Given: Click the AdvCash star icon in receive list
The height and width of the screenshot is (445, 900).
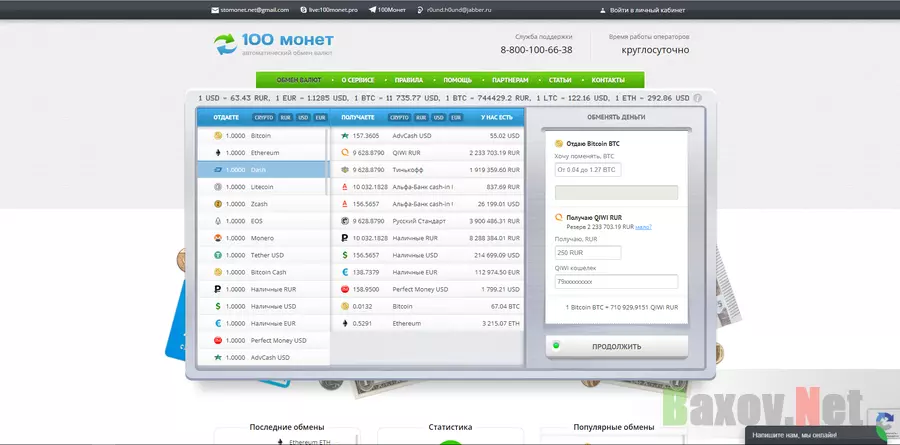Looking at the screenshot, I should (345, 136).
